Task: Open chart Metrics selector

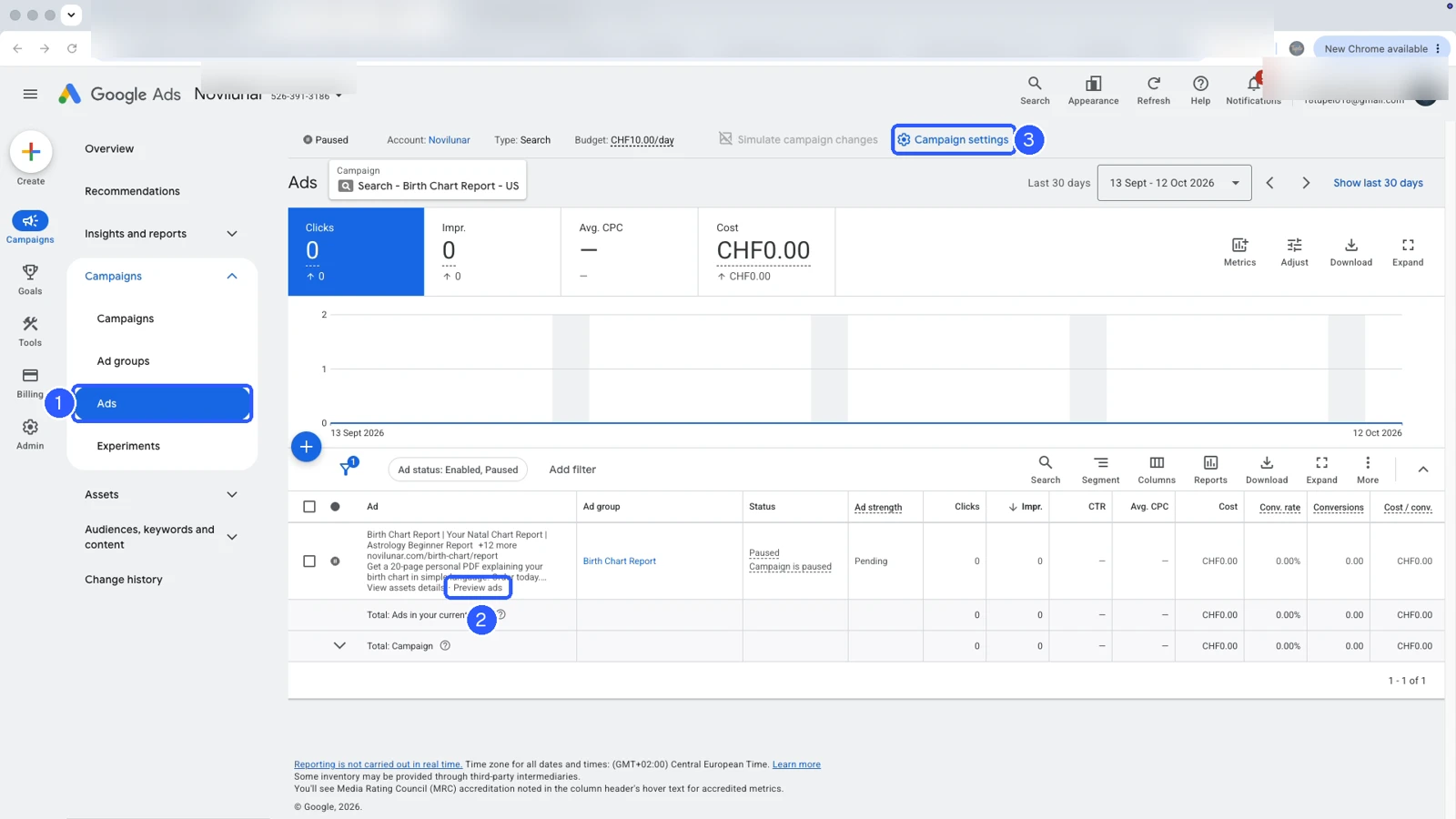Action: click(1239, 252)
